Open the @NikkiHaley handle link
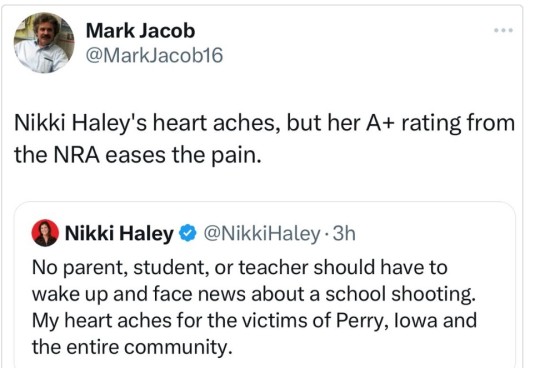 point(262,233)
